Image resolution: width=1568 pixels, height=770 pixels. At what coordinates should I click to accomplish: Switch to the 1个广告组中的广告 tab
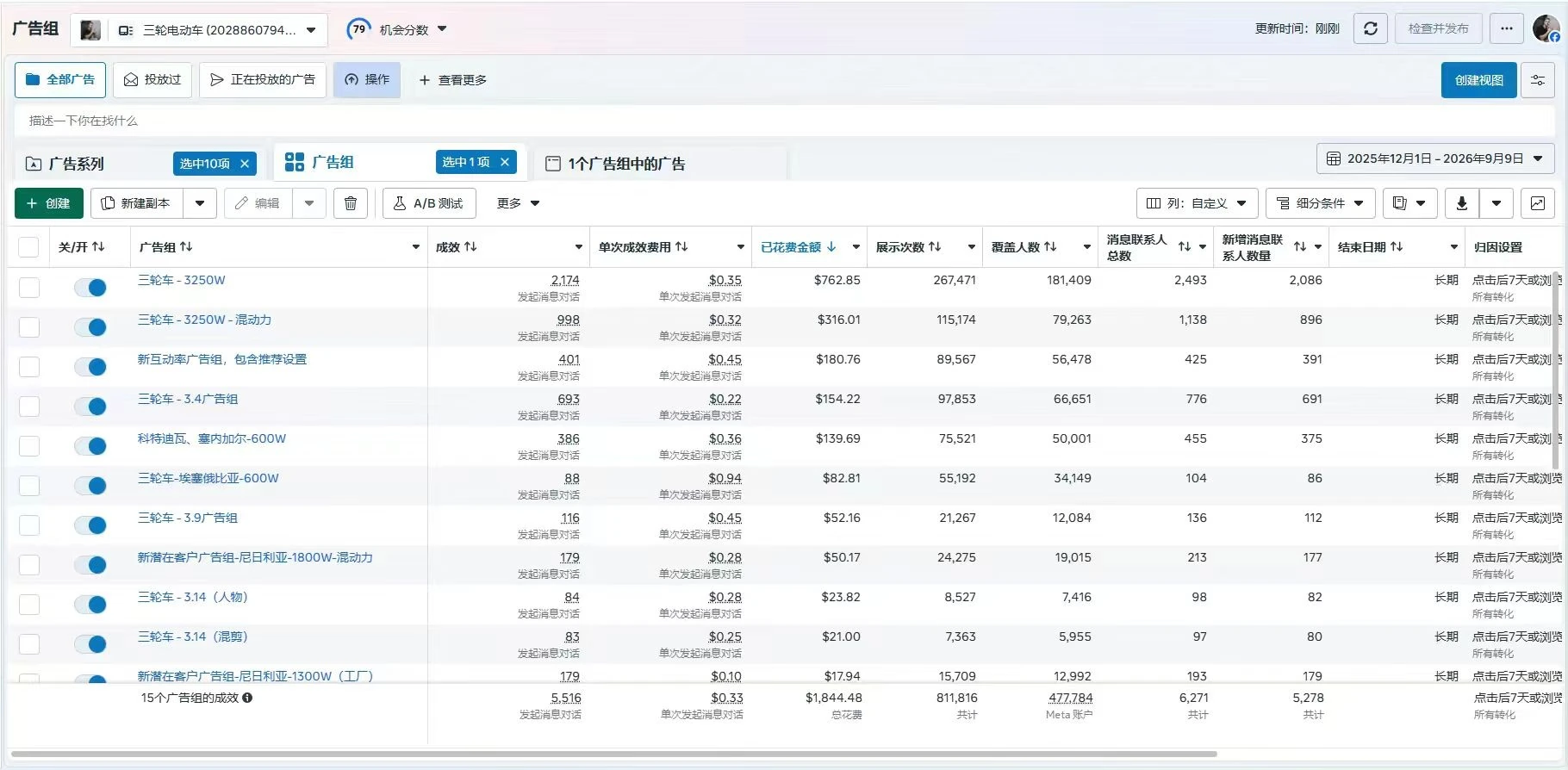(615, 164)
